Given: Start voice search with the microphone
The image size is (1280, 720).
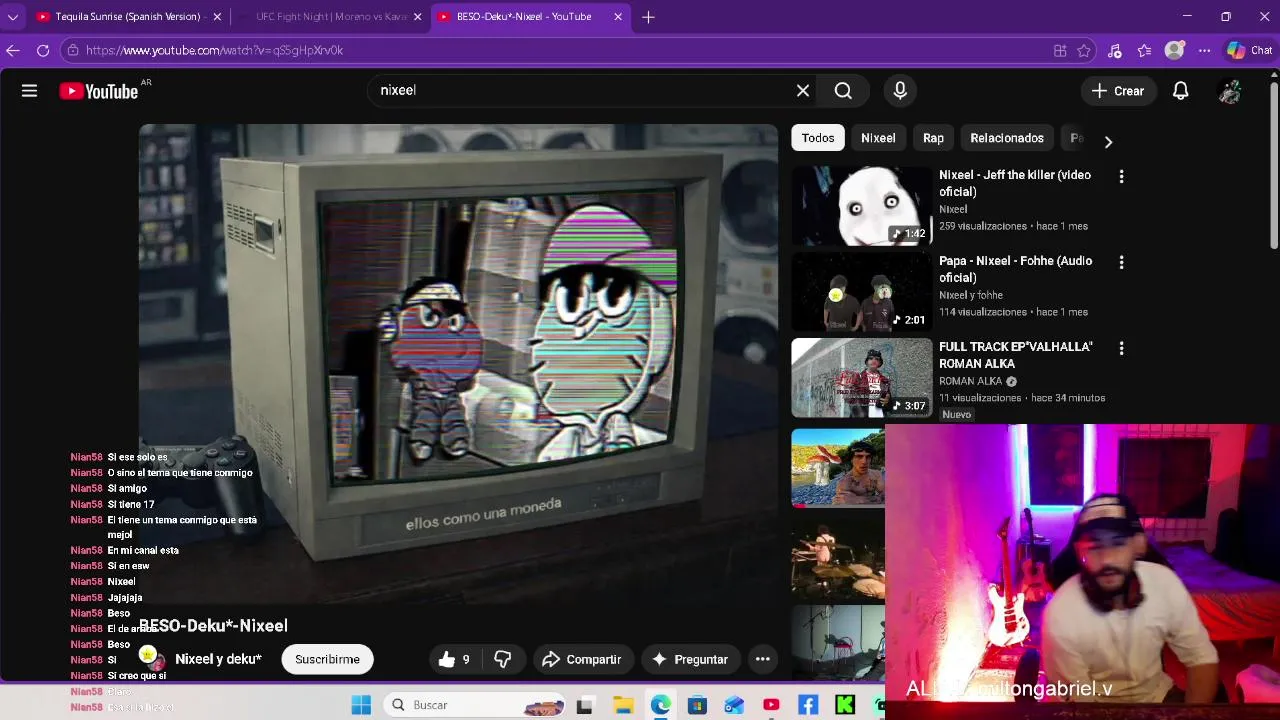Looking at the screenshot, I should click(900, 91).
